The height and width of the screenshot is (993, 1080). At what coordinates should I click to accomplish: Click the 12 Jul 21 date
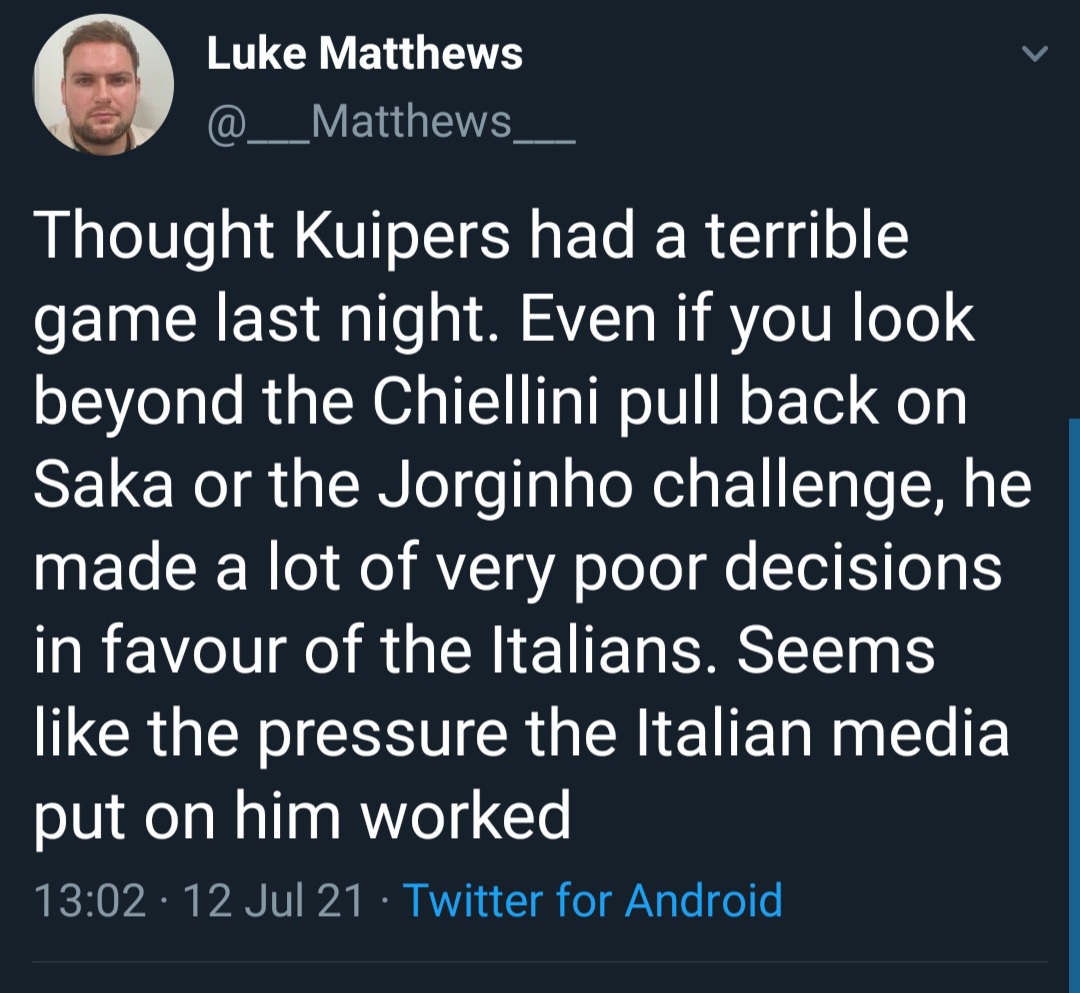coord(273,901)
